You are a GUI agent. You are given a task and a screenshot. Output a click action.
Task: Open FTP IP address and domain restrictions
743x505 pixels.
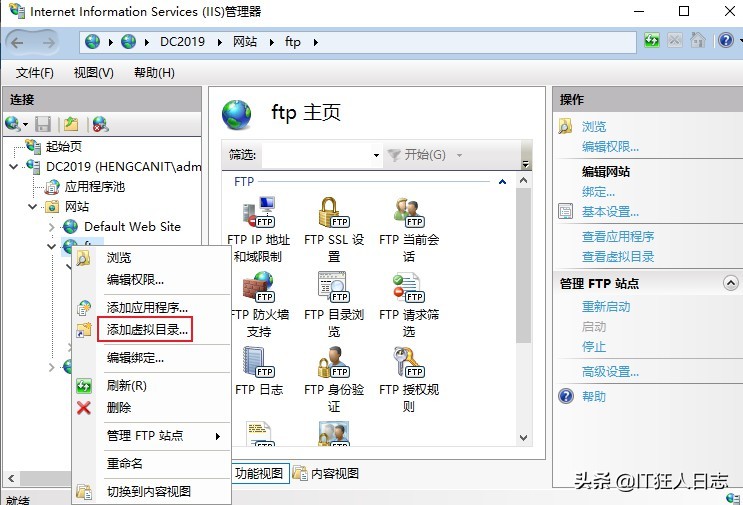[259, 230]
